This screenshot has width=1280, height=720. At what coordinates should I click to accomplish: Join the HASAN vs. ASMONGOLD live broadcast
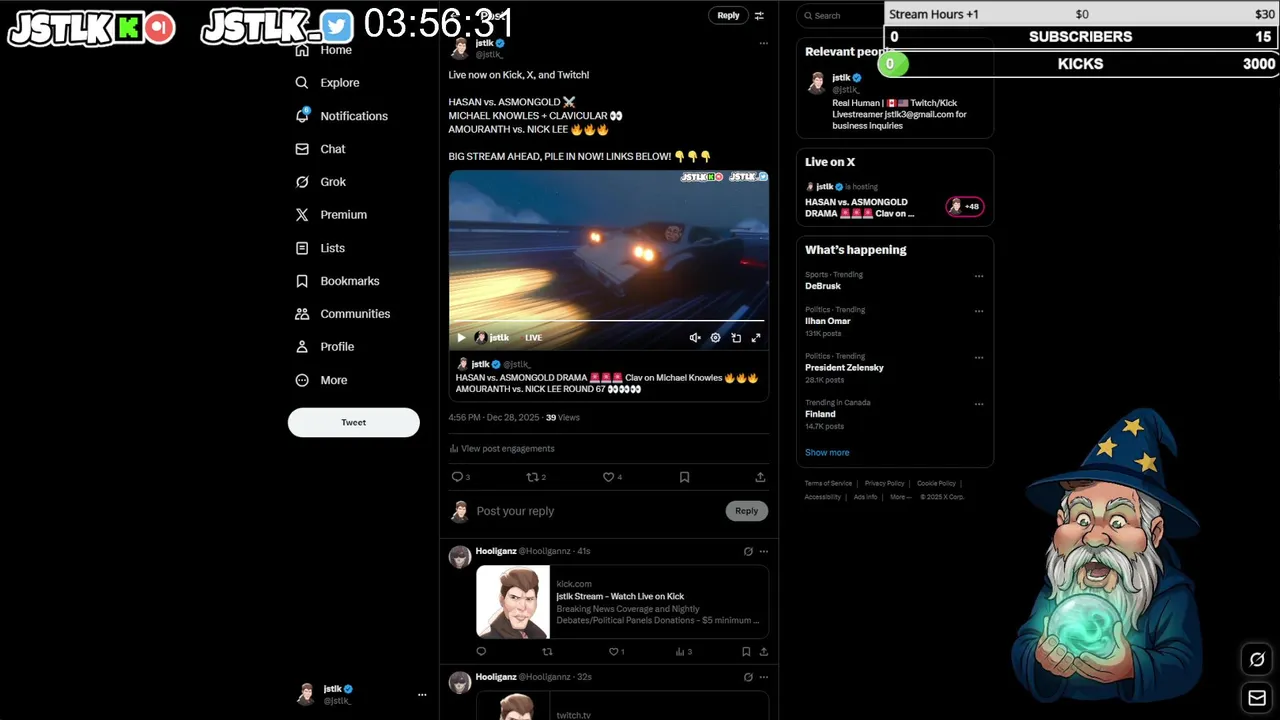tap(861, 208)
